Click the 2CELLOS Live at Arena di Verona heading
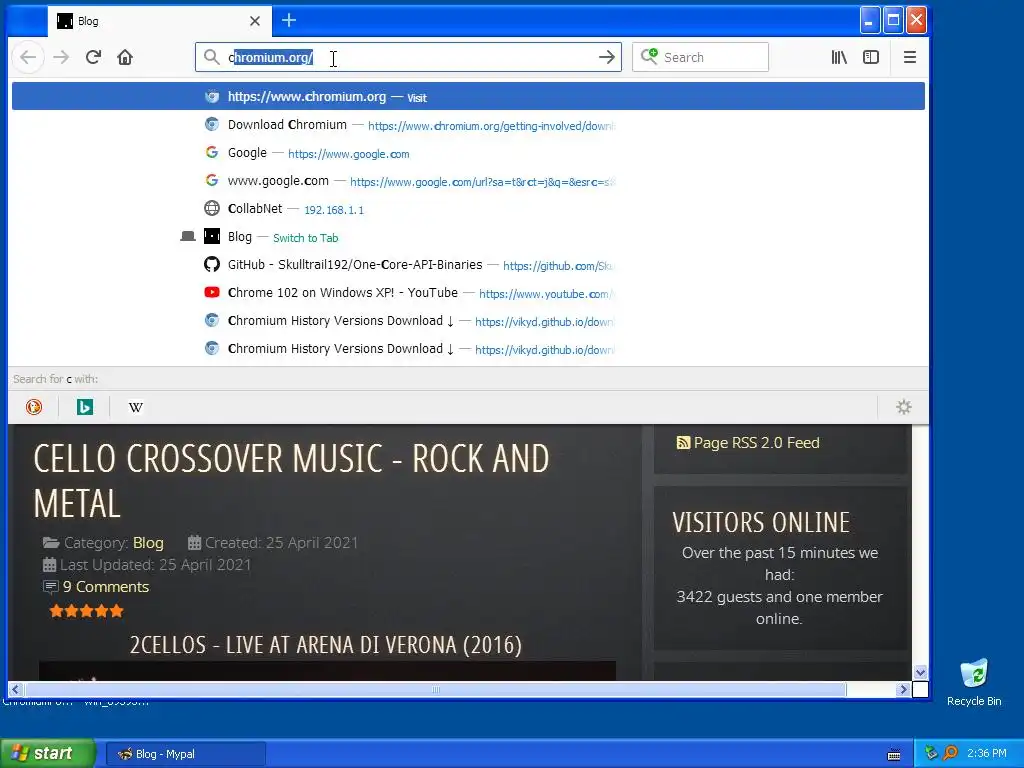The image size is (1024, 768). coord(326,645)
